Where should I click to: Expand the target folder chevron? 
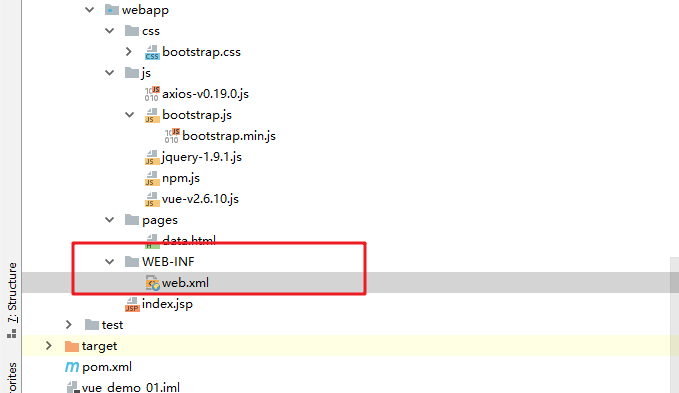pos(48,345)
